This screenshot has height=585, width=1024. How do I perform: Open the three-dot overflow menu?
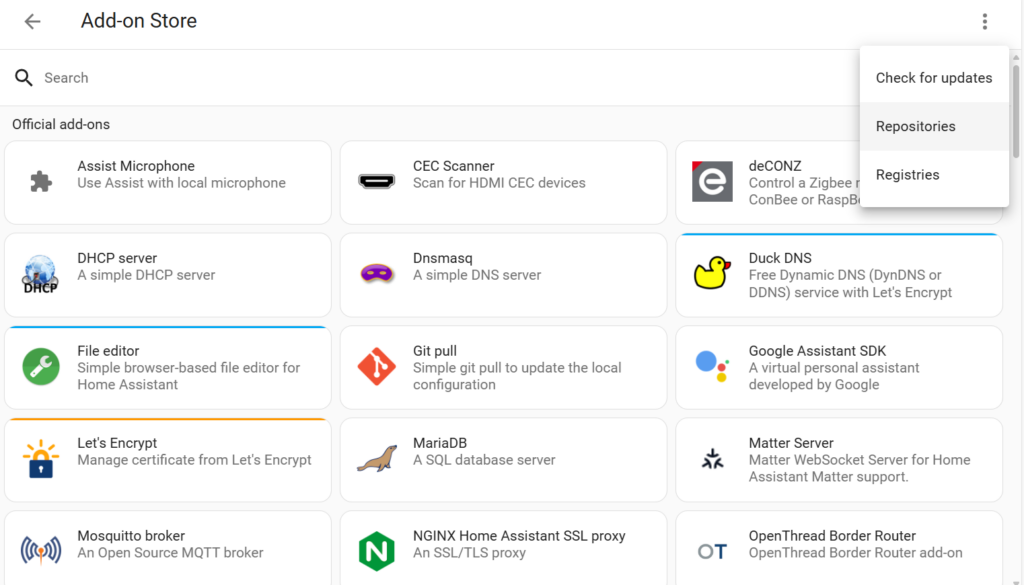pyautogui.click(x=985, y=22)
